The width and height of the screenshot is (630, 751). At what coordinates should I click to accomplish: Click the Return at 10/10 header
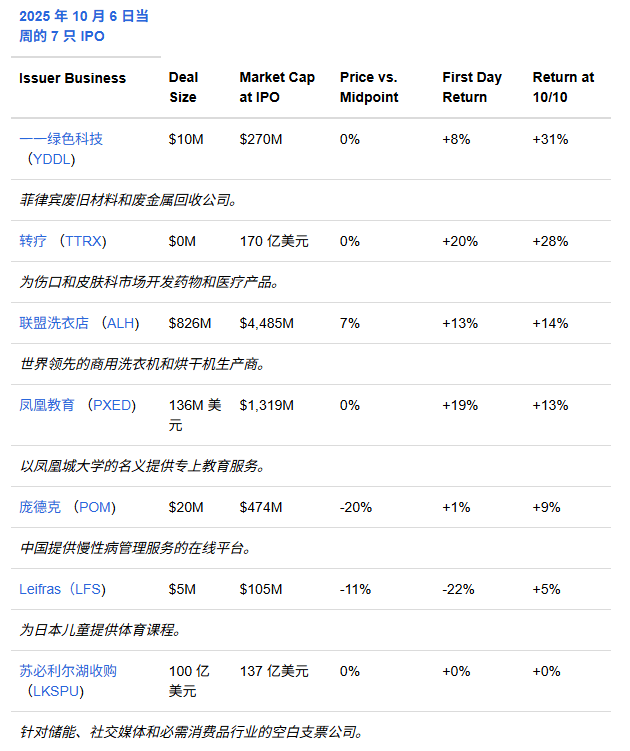pyautogui.click(x=563, y=87)
